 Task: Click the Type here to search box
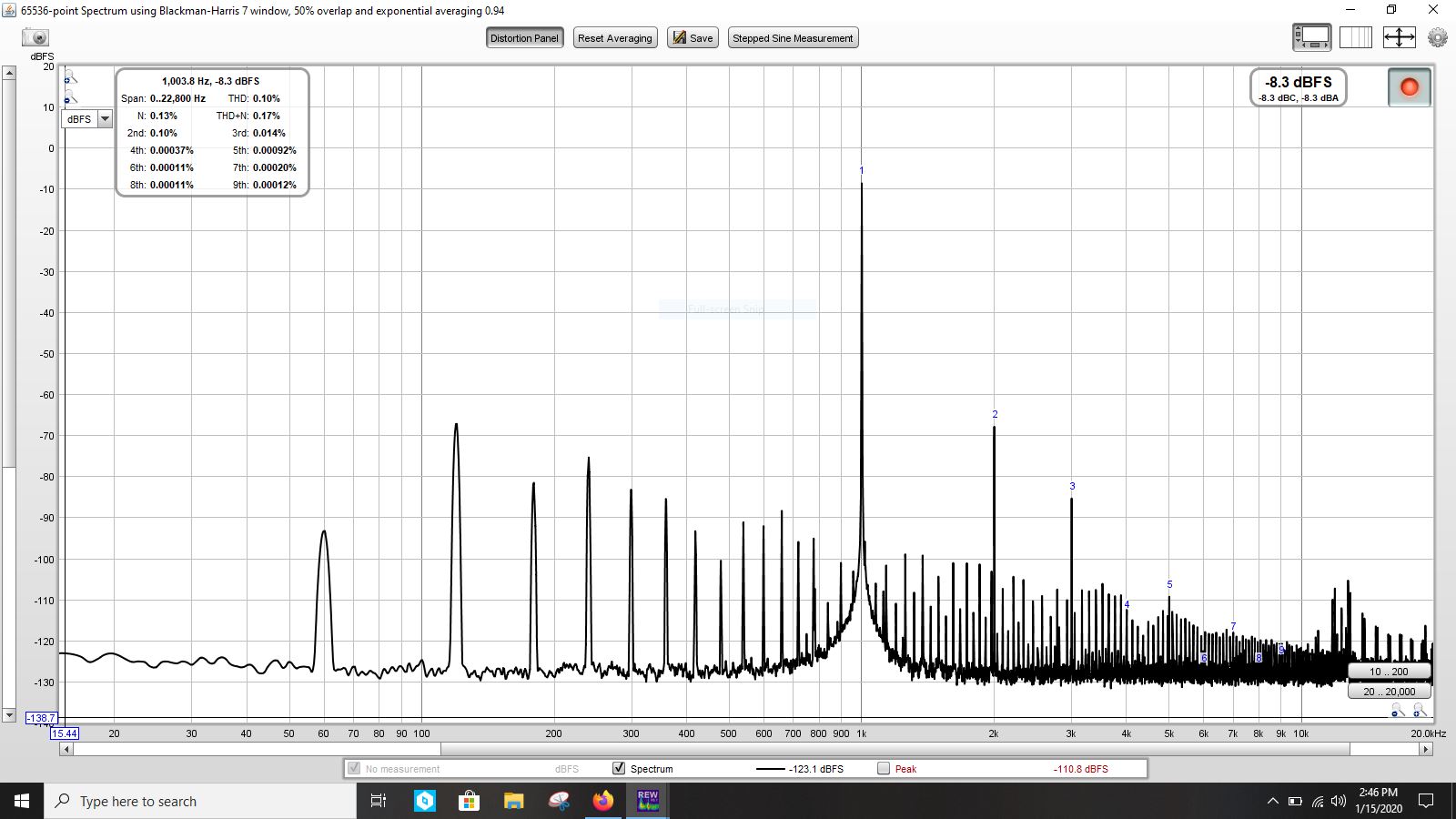point(200,801)
